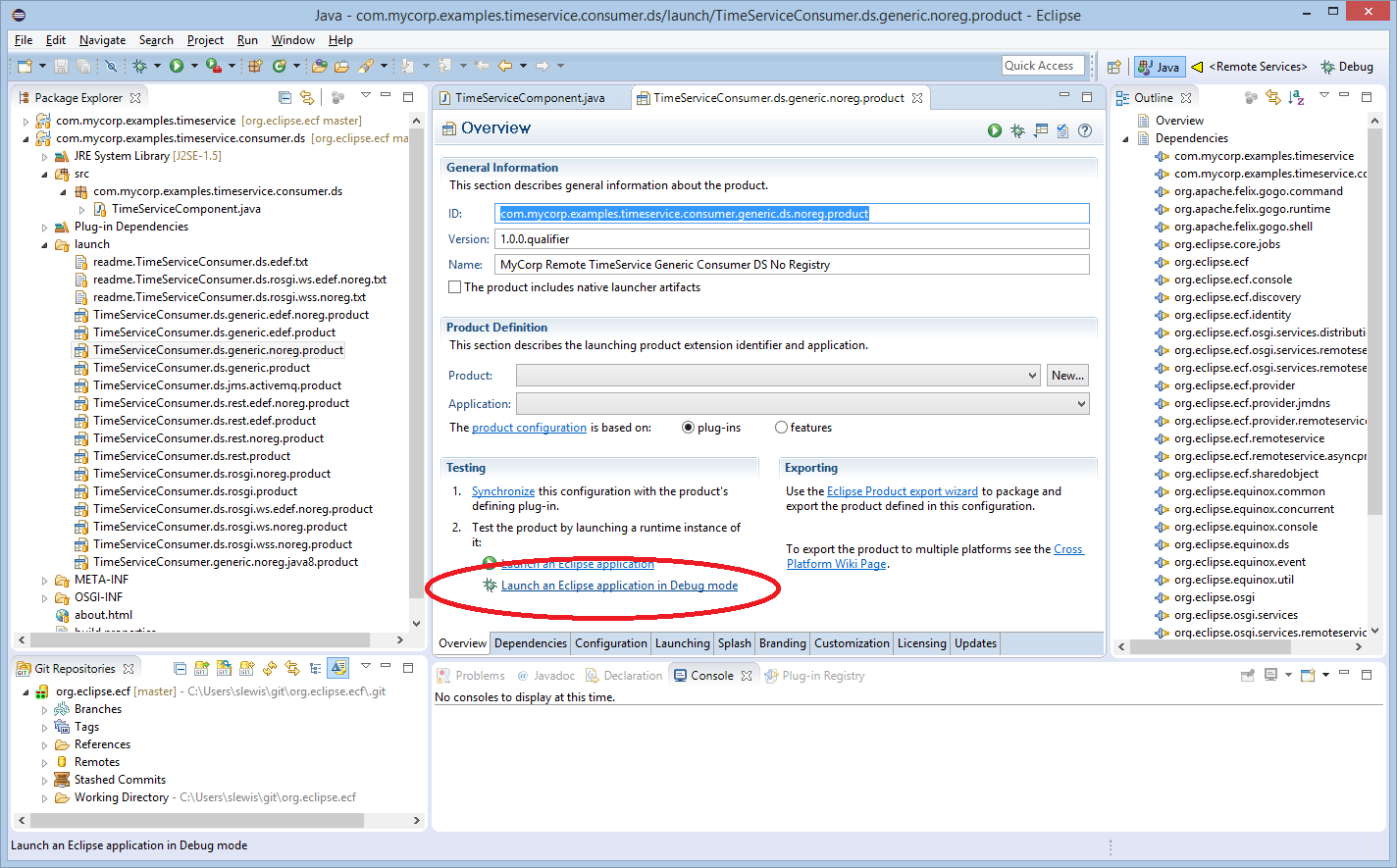Click the New... button beside Product

coord(1067,376)
